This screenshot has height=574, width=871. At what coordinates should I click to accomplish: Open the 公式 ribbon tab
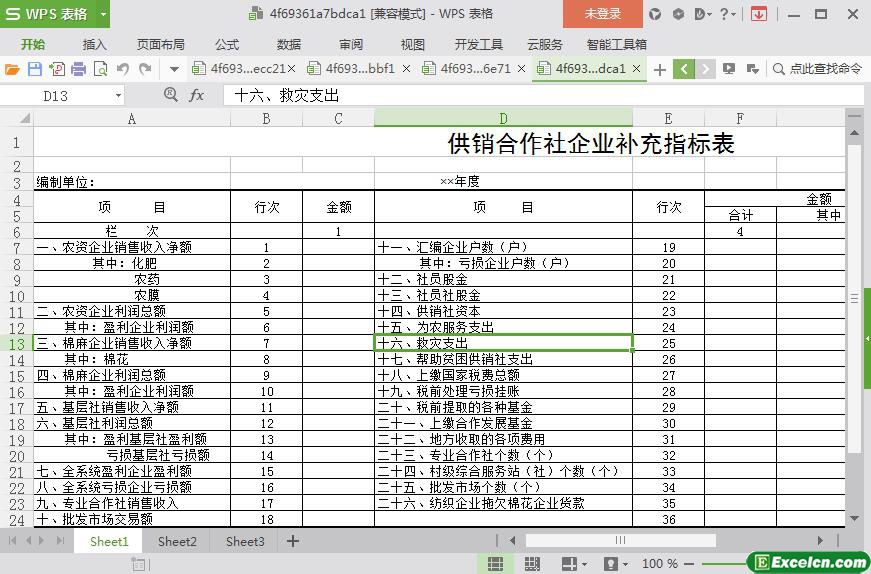click(x=227, y=44)
